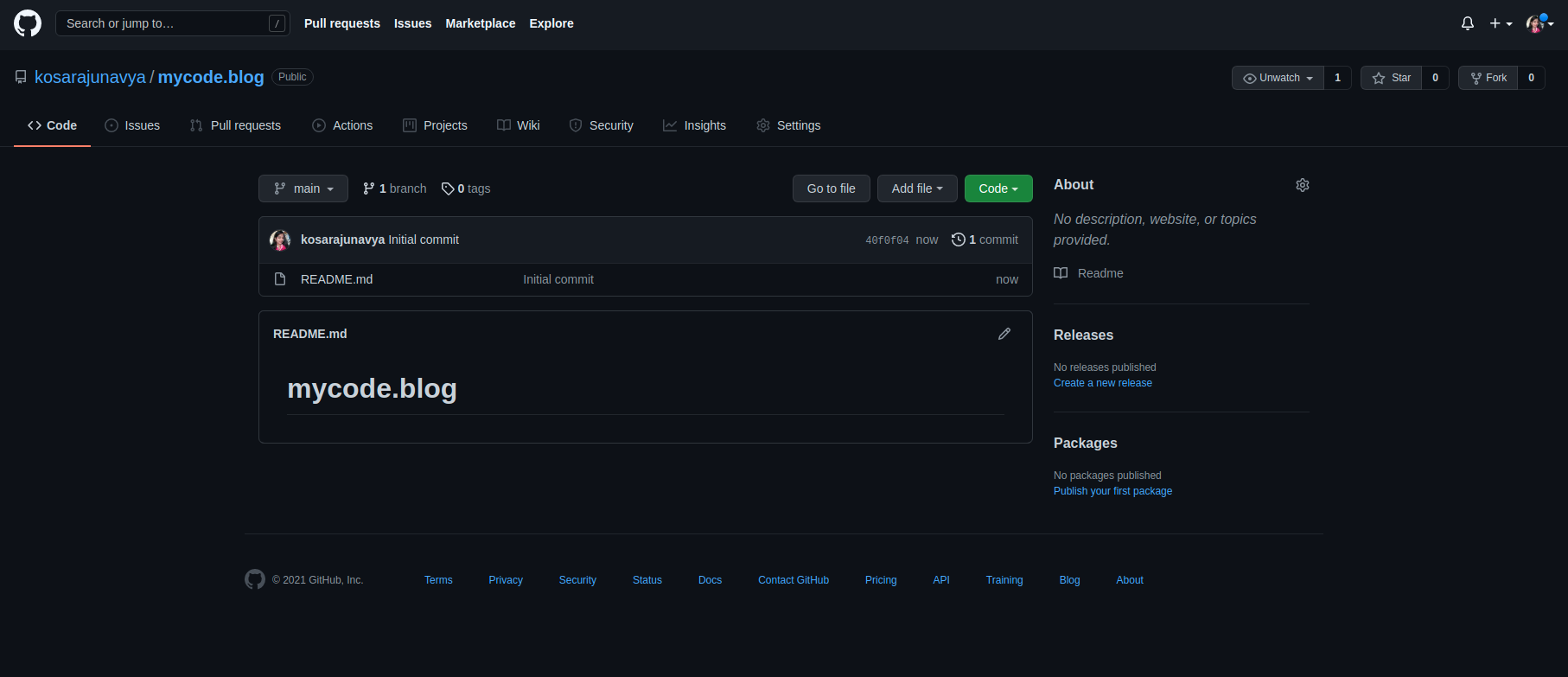1568x677 pixels.
Task: Click kosarajunavya avatar in commit row
Action: point(280,240)
